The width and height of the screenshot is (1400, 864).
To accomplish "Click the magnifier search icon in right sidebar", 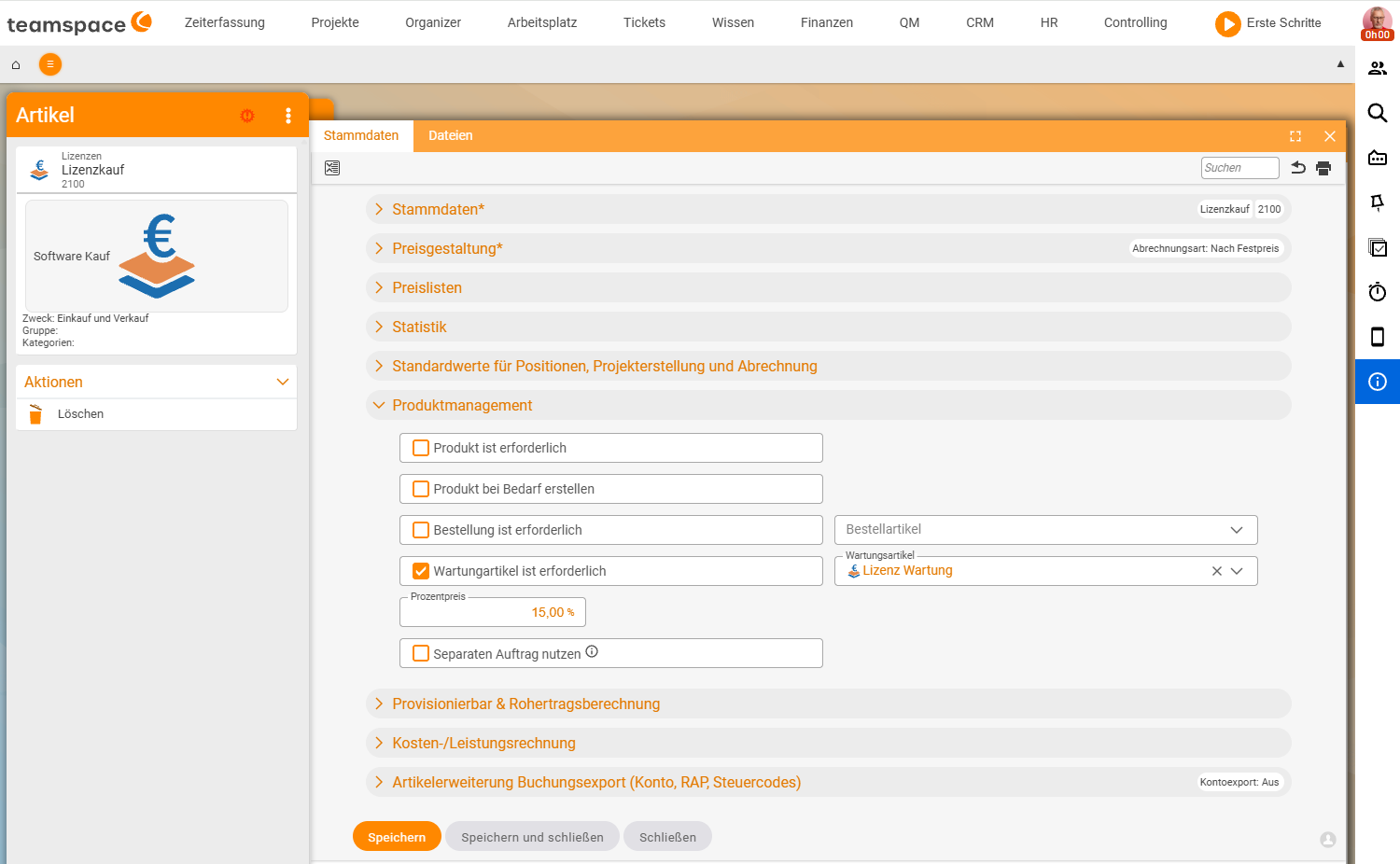I will pos(1378,113).
